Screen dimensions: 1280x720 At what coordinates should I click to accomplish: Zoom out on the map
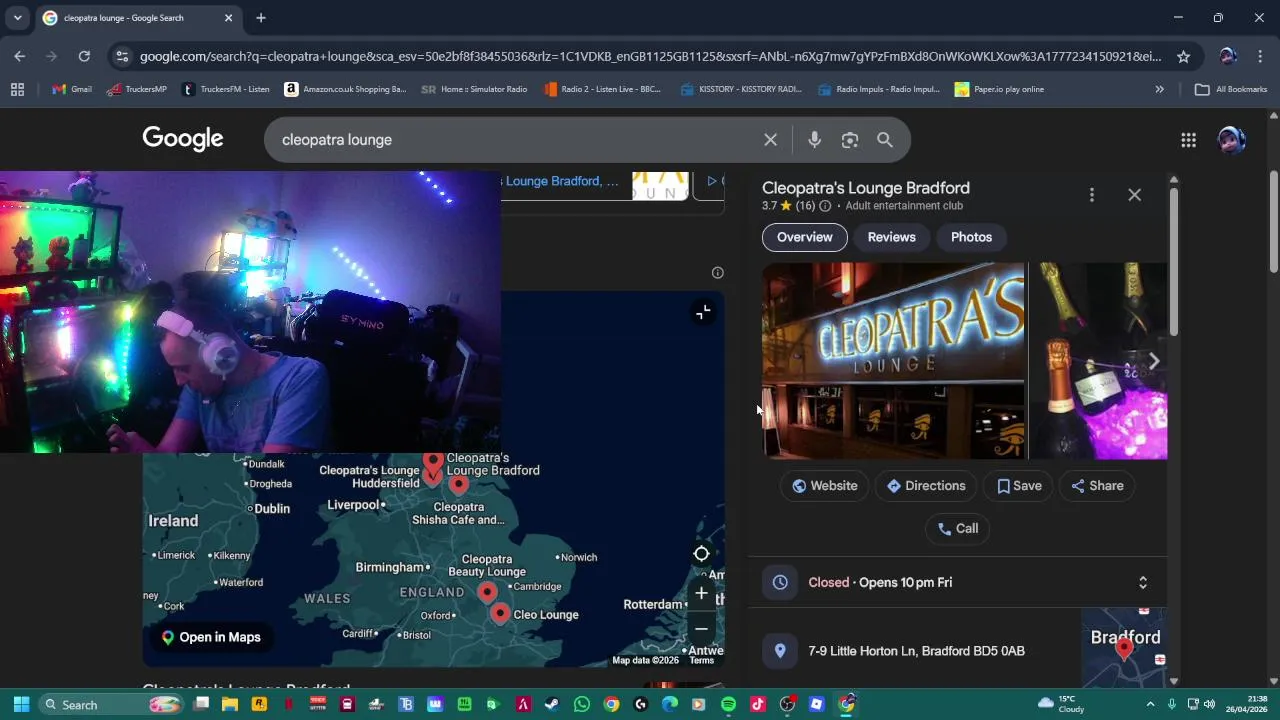click(702, 629)
